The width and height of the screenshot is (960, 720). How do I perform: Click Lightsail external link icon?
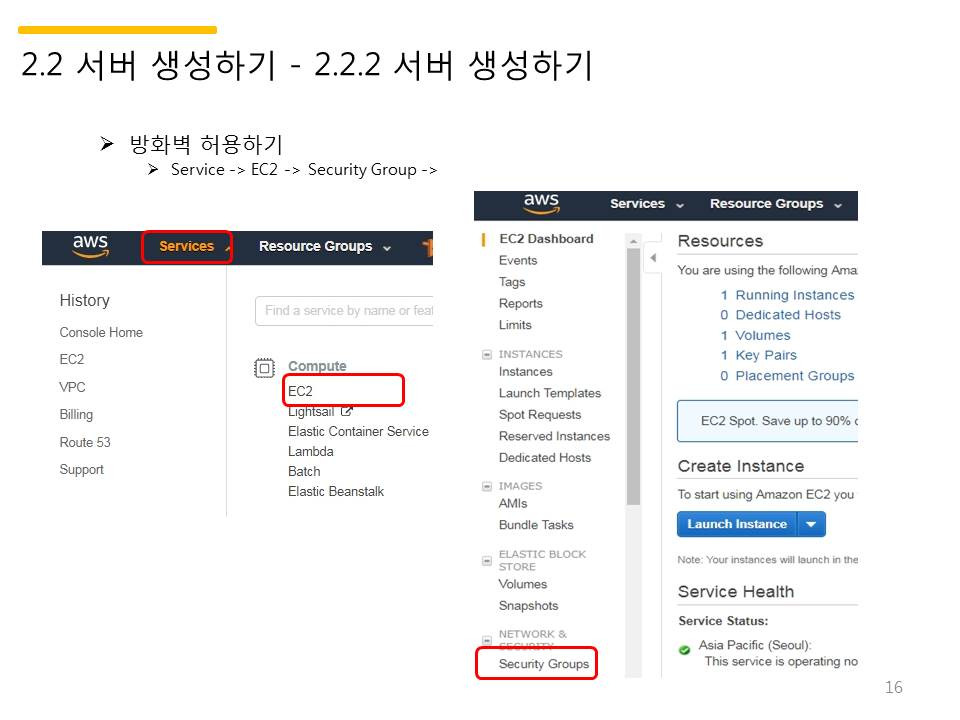coord(347,411)
